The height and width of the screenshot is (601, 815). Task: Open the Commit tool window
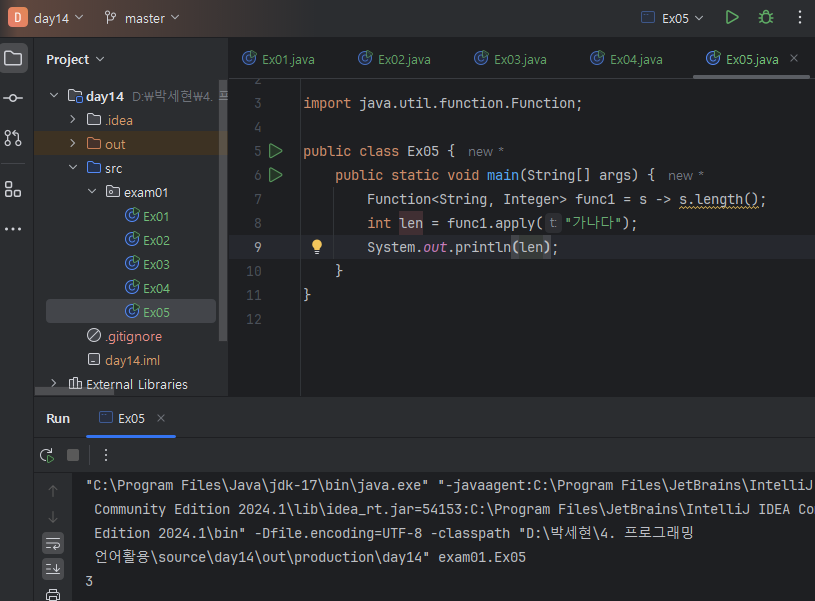[13, 97]
